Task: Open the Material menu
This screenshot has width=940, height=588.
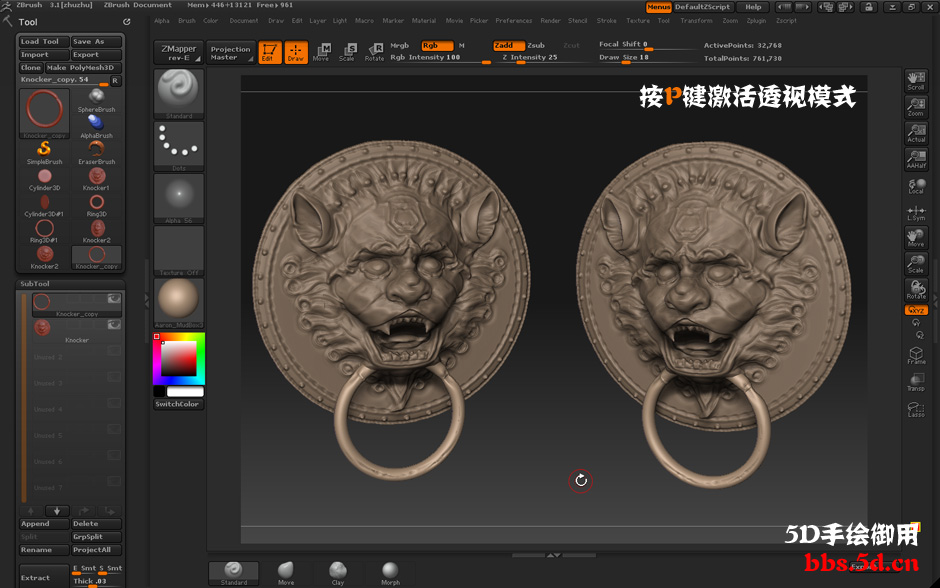Action: [423, 20]
